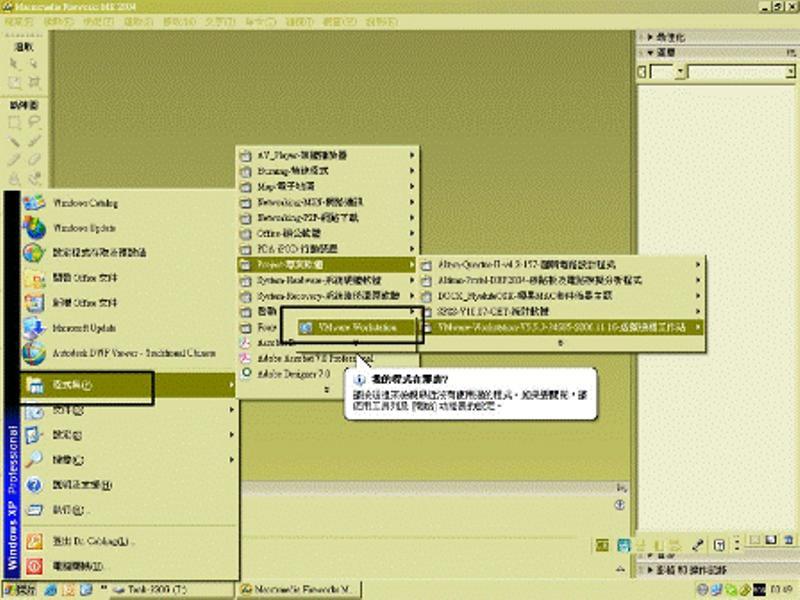
Task: Select the highlighted VMware-Workstation folder entry
Action: click(561, 328)
